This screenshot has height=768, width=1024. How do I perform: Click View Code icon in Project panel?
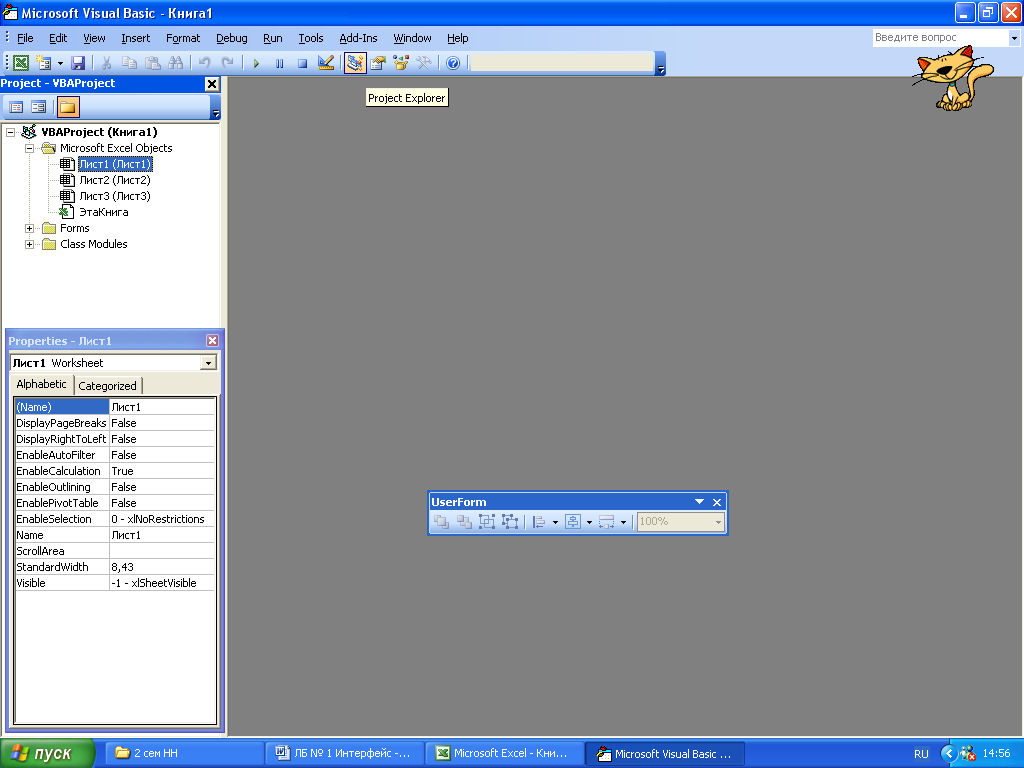coord(16,106)
